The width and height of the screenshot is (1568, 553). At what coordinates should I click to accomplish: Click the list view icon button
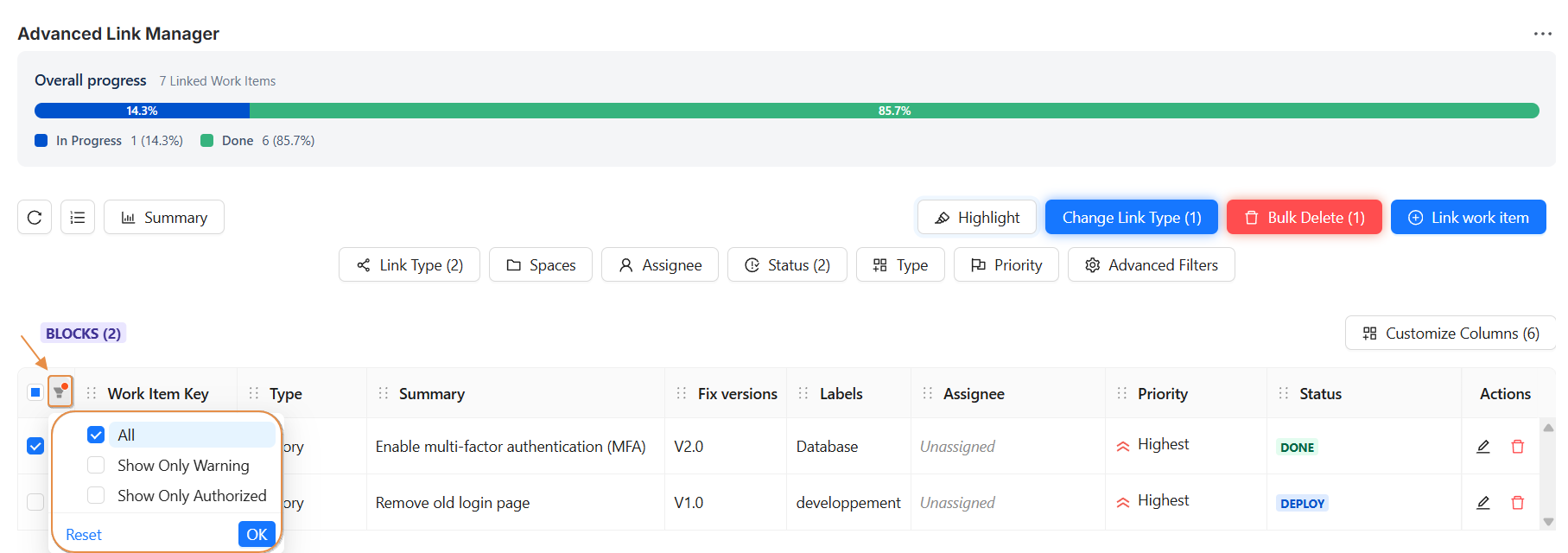[x=78, y=218]
